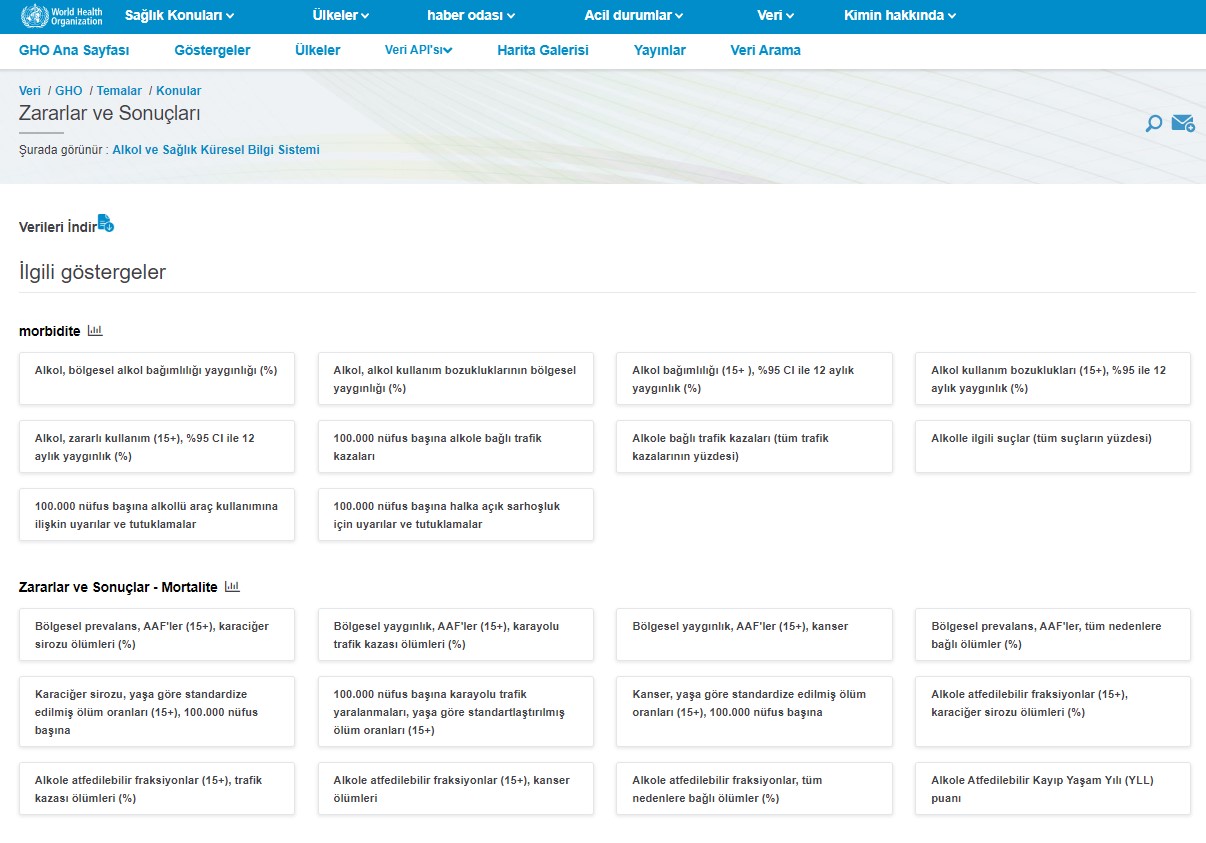The image size is (1206, 843).
Task: Click the Temalar breadcrumb link
Action: click(119, 91)
